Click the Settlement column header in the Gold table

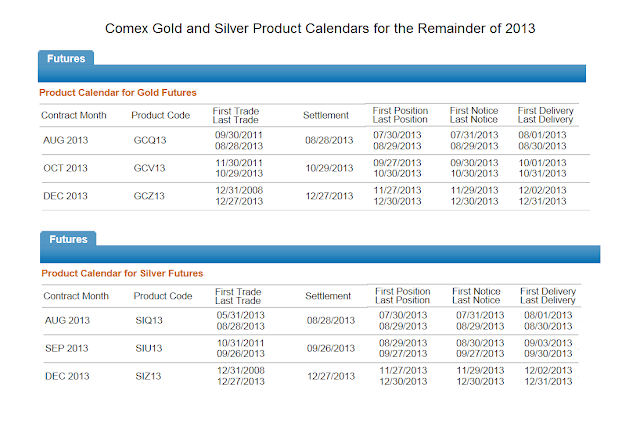325,115
